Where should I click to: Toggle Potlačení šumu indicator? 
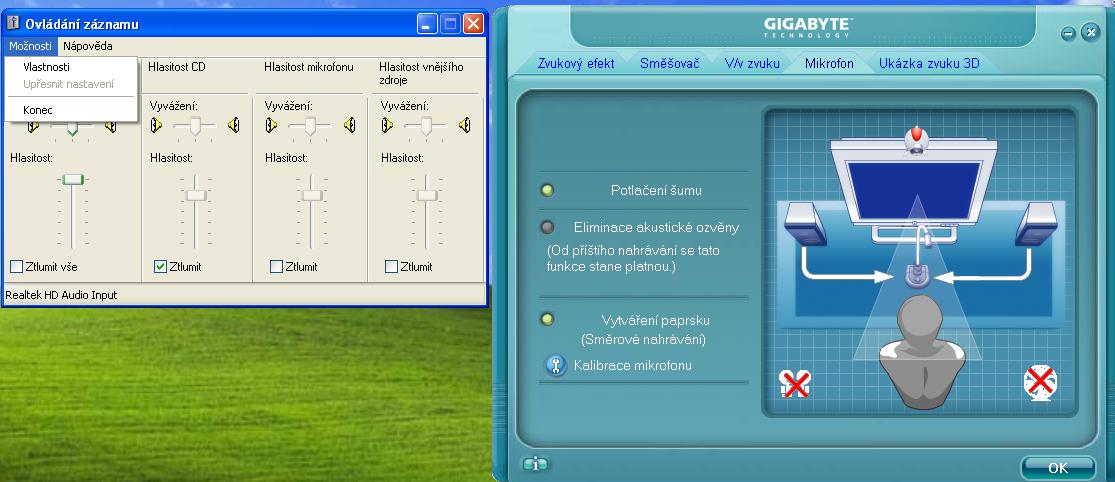547,191
